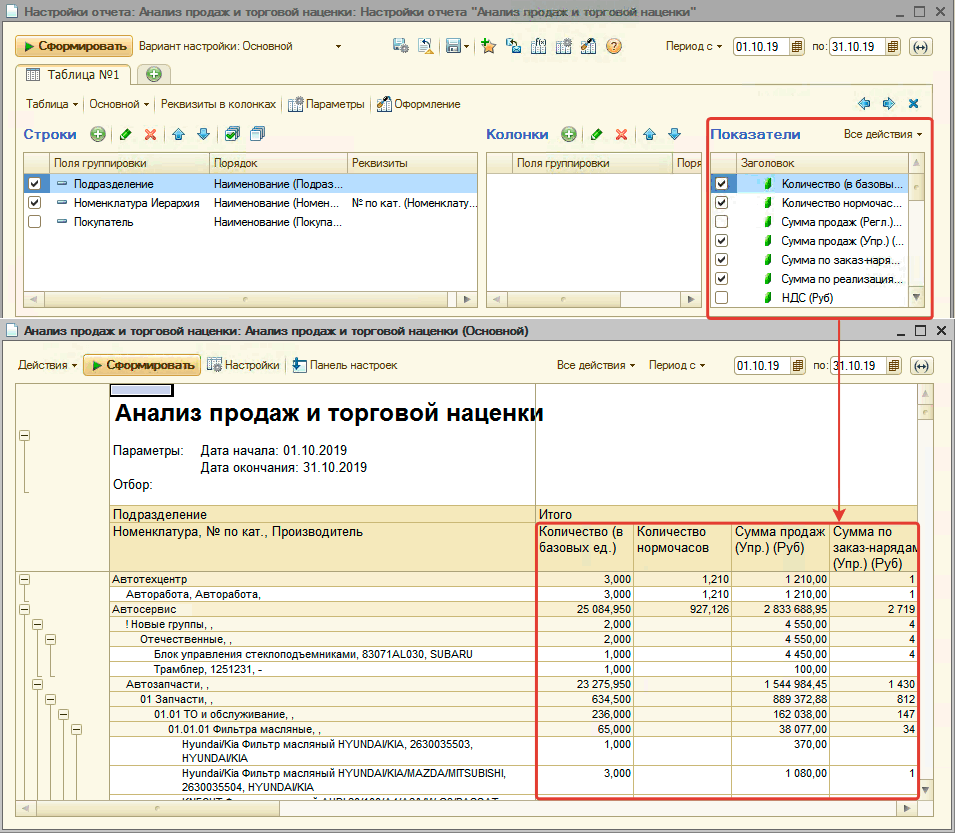This screenshot has height=833, width=955.
Task: Check all row groupings in Строки
Action: (232, 134)
